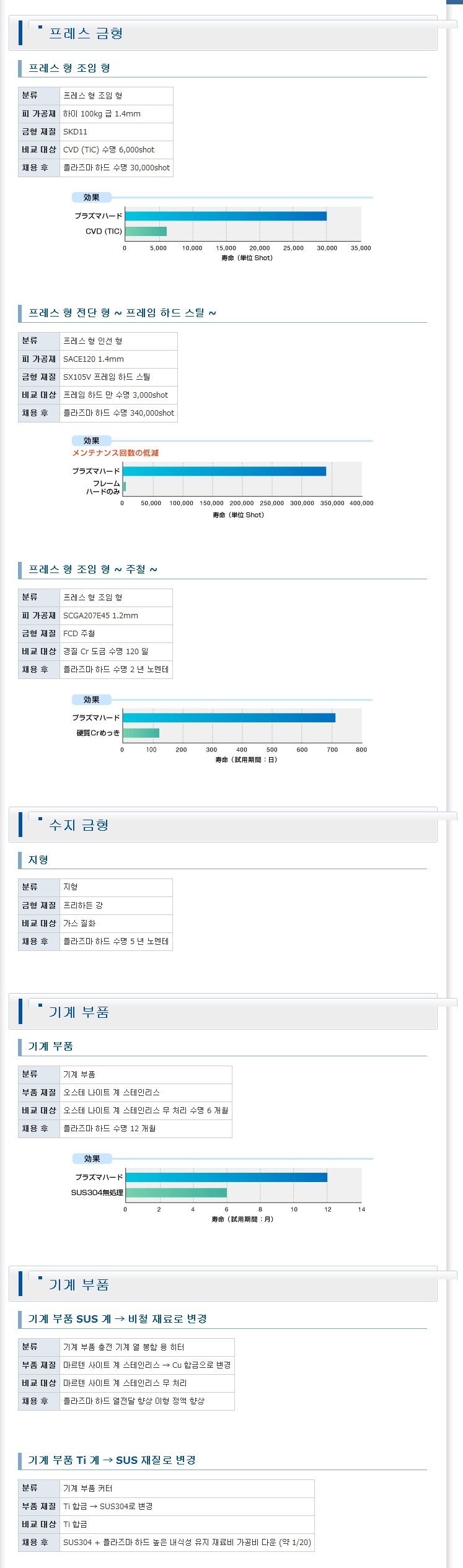The width and height of the screenshot is (463, 1568).
Task: Click the 기계 부품 Ti 계 SUS 재질로 변경 subheading
Action: [x=112, y=1460]
